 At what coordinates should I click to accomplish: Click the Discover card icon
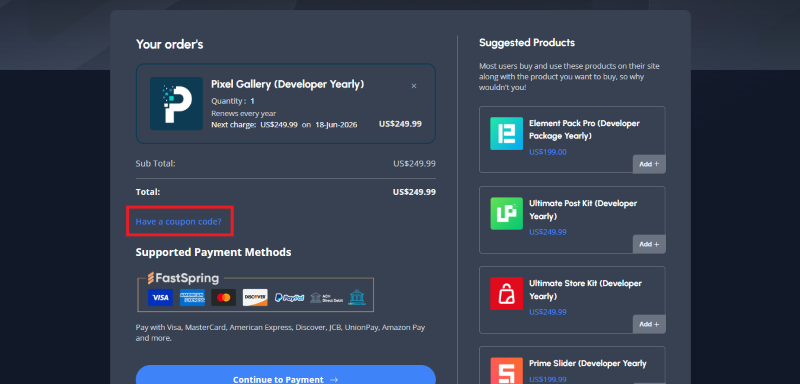(x=255, y=297)
